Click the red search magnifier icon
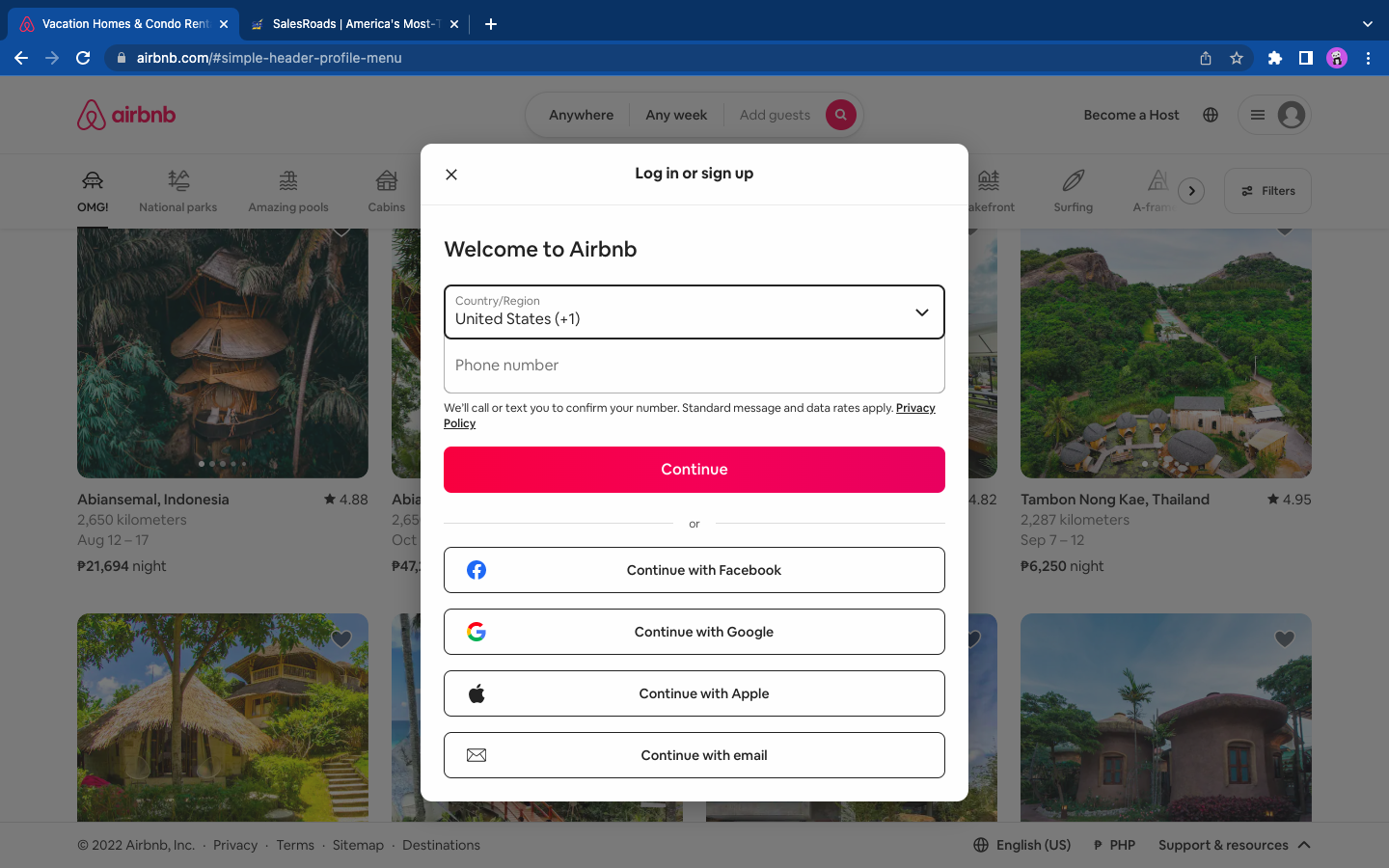The width and height of the screenshot is (1389, 868). click(x=841, y=115)
